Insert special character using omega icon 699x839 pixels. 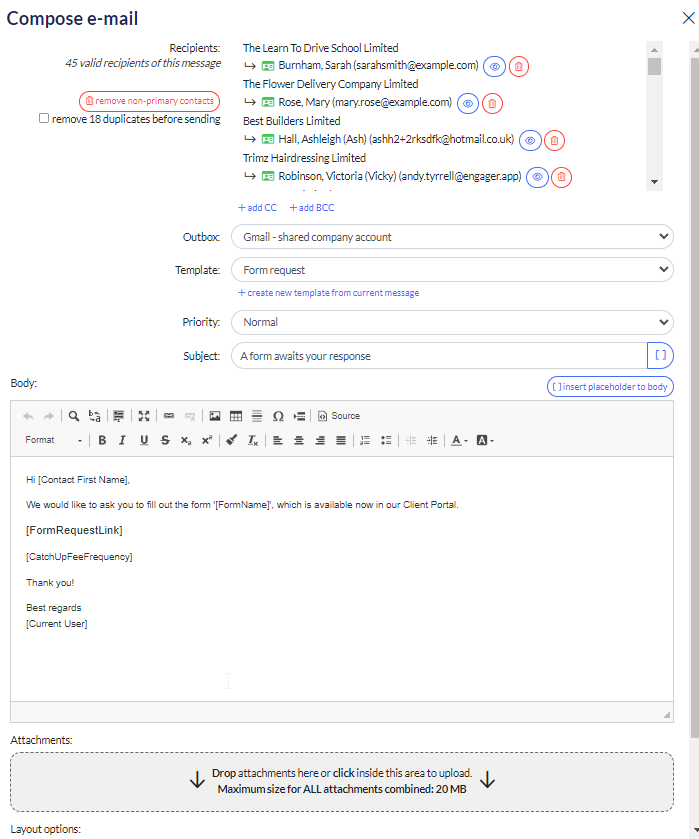[278, 416]
